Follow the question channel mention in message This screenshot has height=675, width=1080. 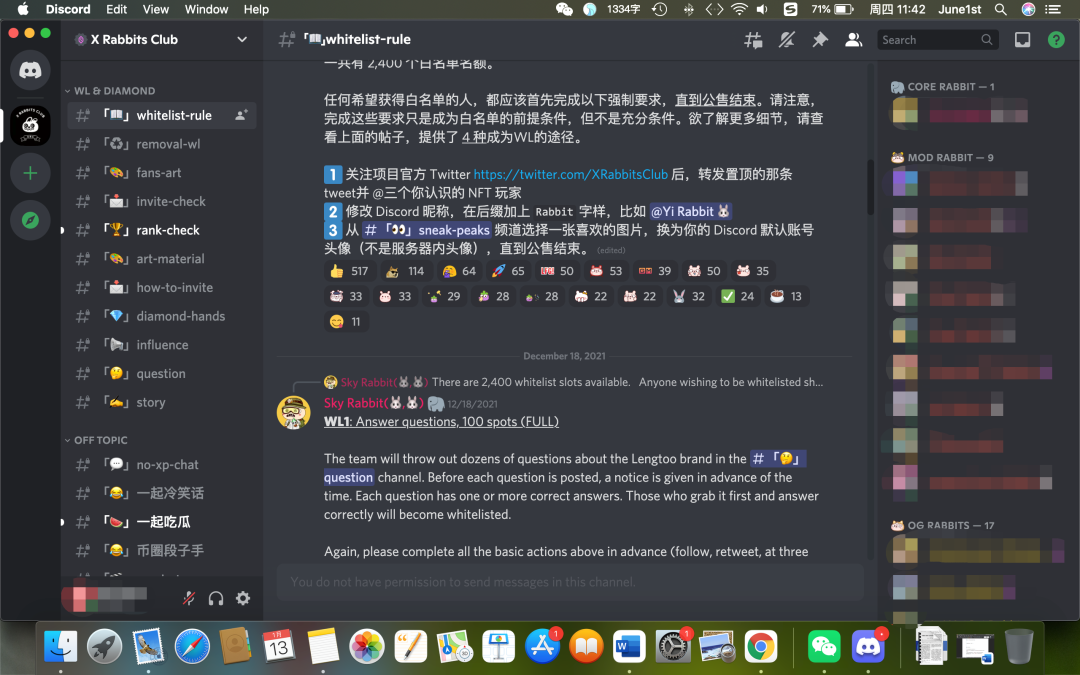(778, 459)
